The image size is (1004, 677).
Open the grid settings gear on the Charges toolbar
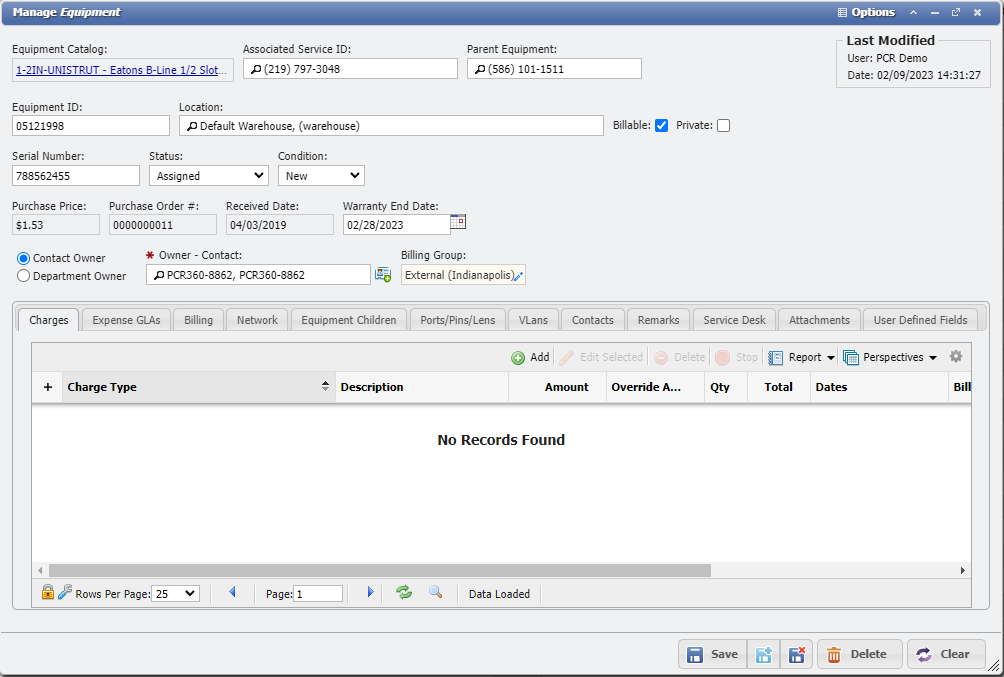[956, 356]
